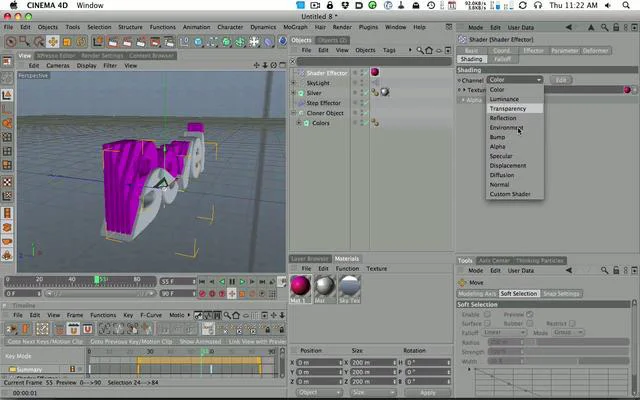640x400 pixels.
Task: Click the home frame icon in Timeline toolbar
Action: click(236, 315)
